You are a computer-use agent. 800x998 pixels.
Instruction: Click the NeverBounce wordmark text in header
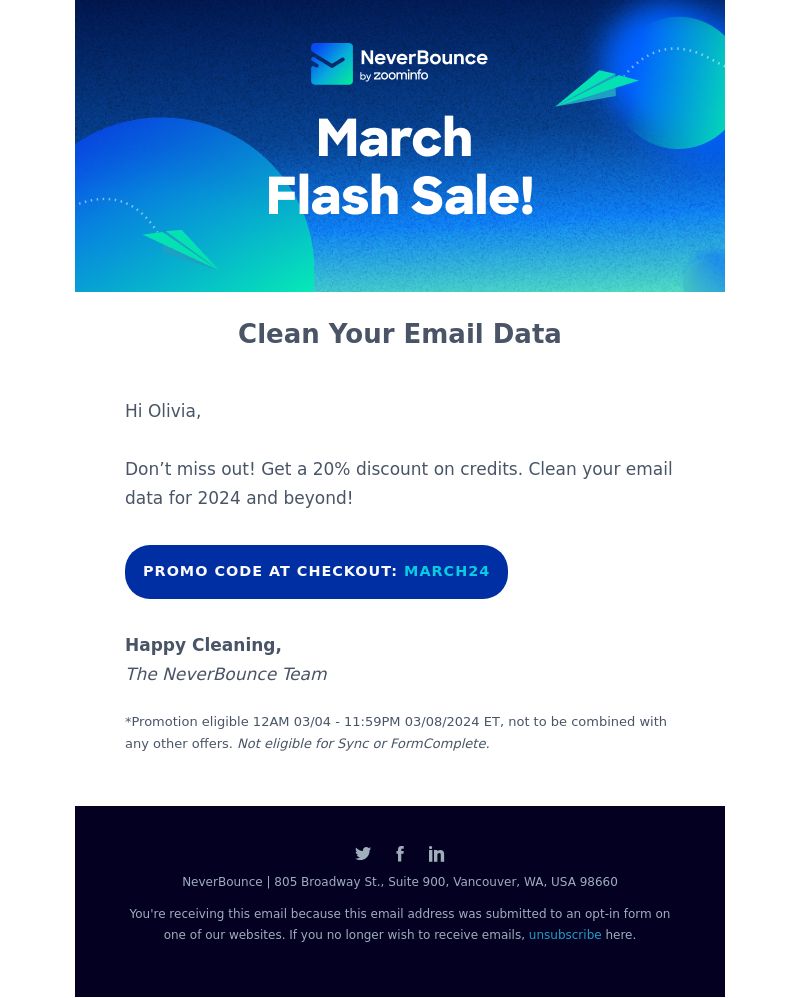point(424,57)
